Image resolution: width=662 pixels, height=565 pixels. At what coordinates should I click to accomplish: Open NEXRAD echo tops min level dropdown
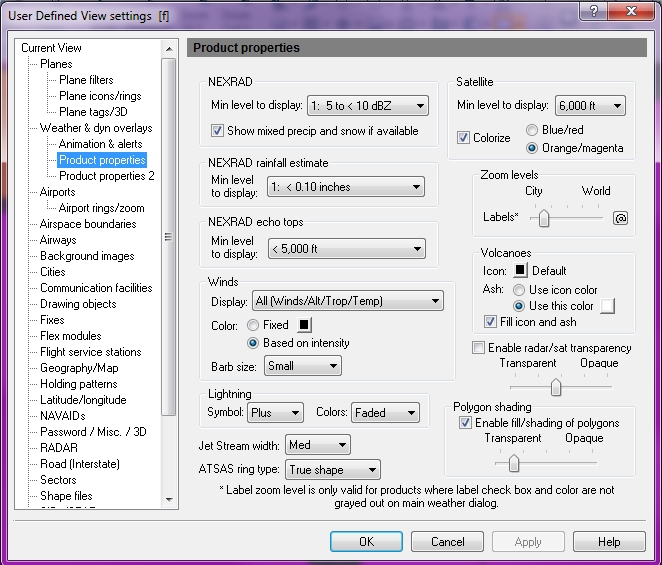[347, 249]
